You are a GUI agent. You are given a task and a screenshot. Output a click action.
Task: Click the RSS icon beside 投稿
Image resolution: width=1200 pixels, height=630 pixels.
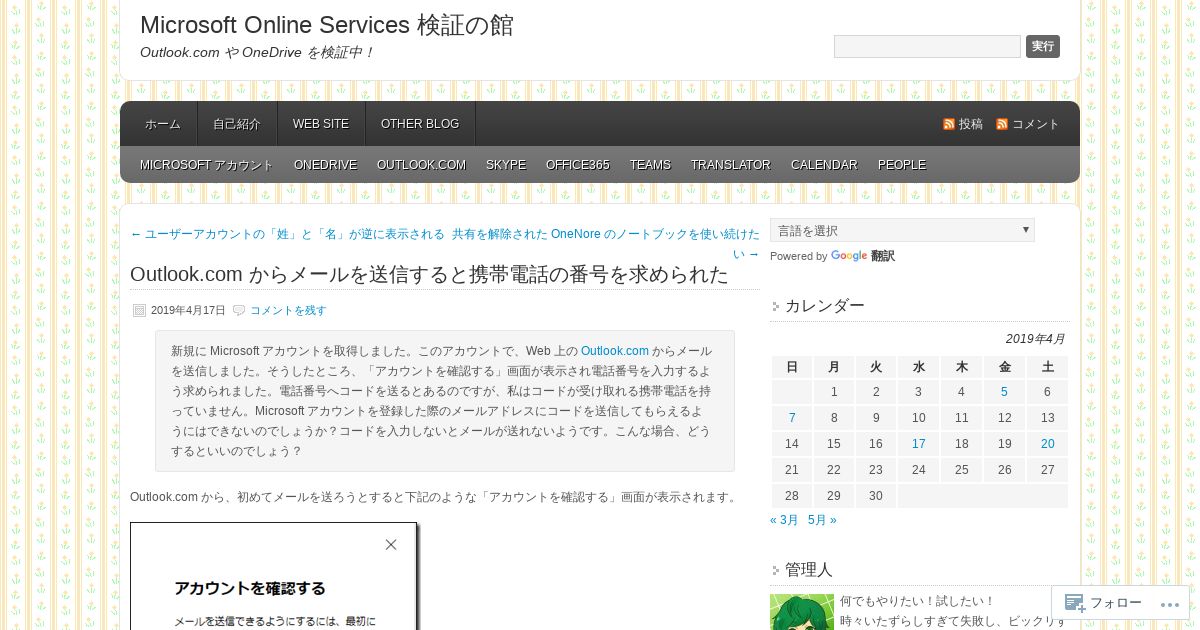pos(949,124)
